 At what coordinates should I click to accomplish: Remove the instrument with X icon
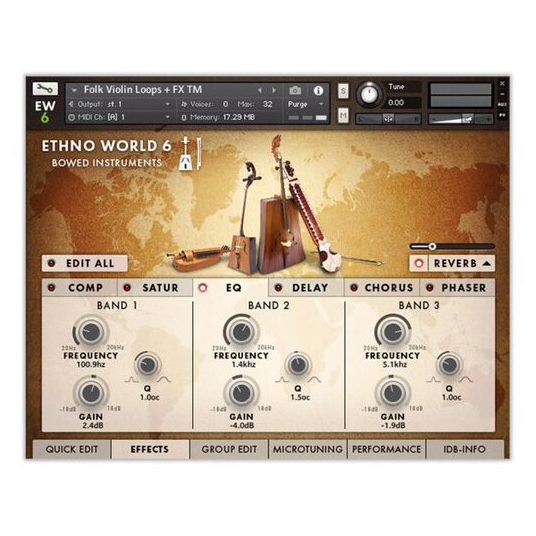(502, 83)
